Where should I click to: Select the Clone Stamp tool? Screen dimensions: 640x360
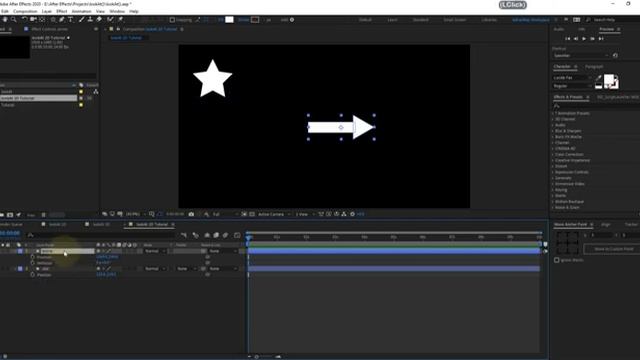point(90,20)
